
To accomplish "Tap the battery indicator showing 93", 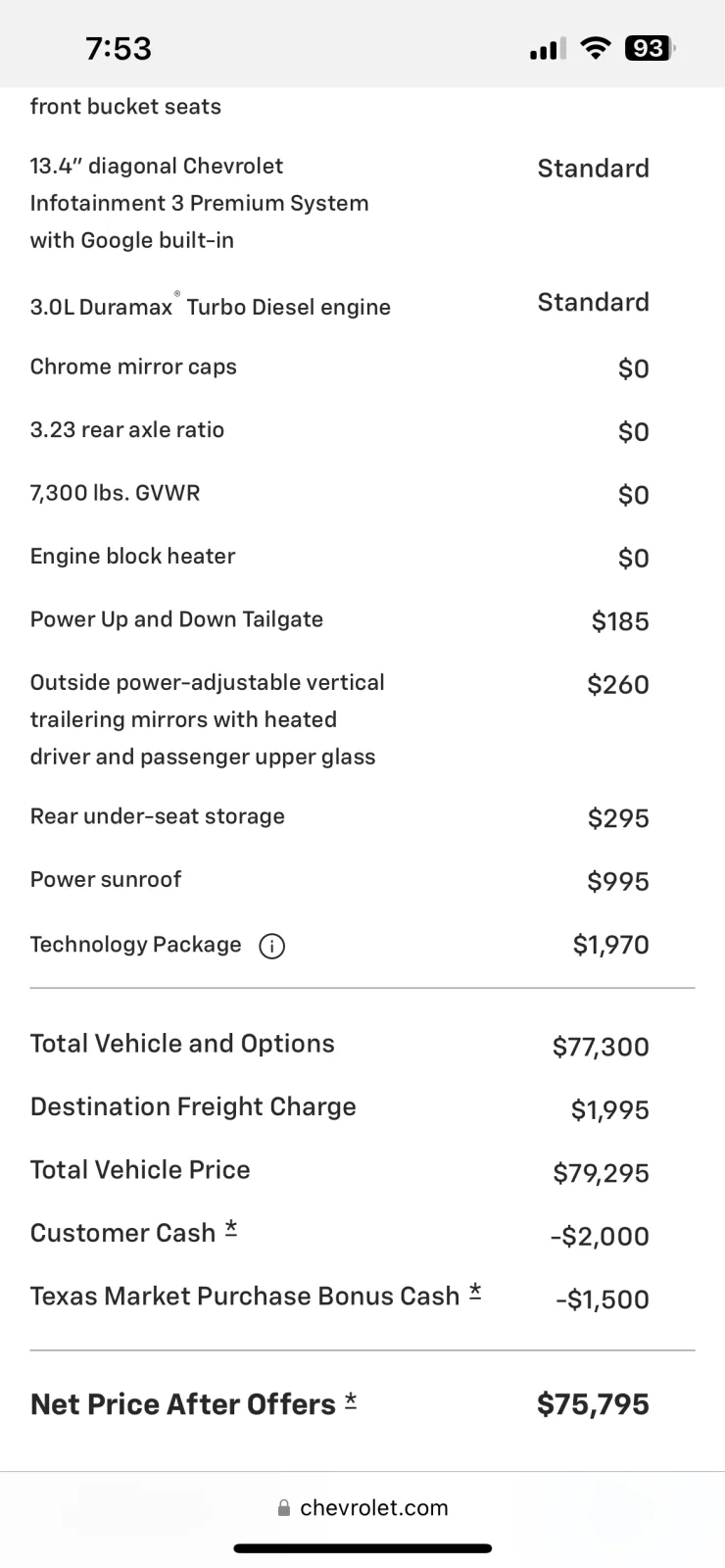I will pyautogui.click(x=650, y=48).
